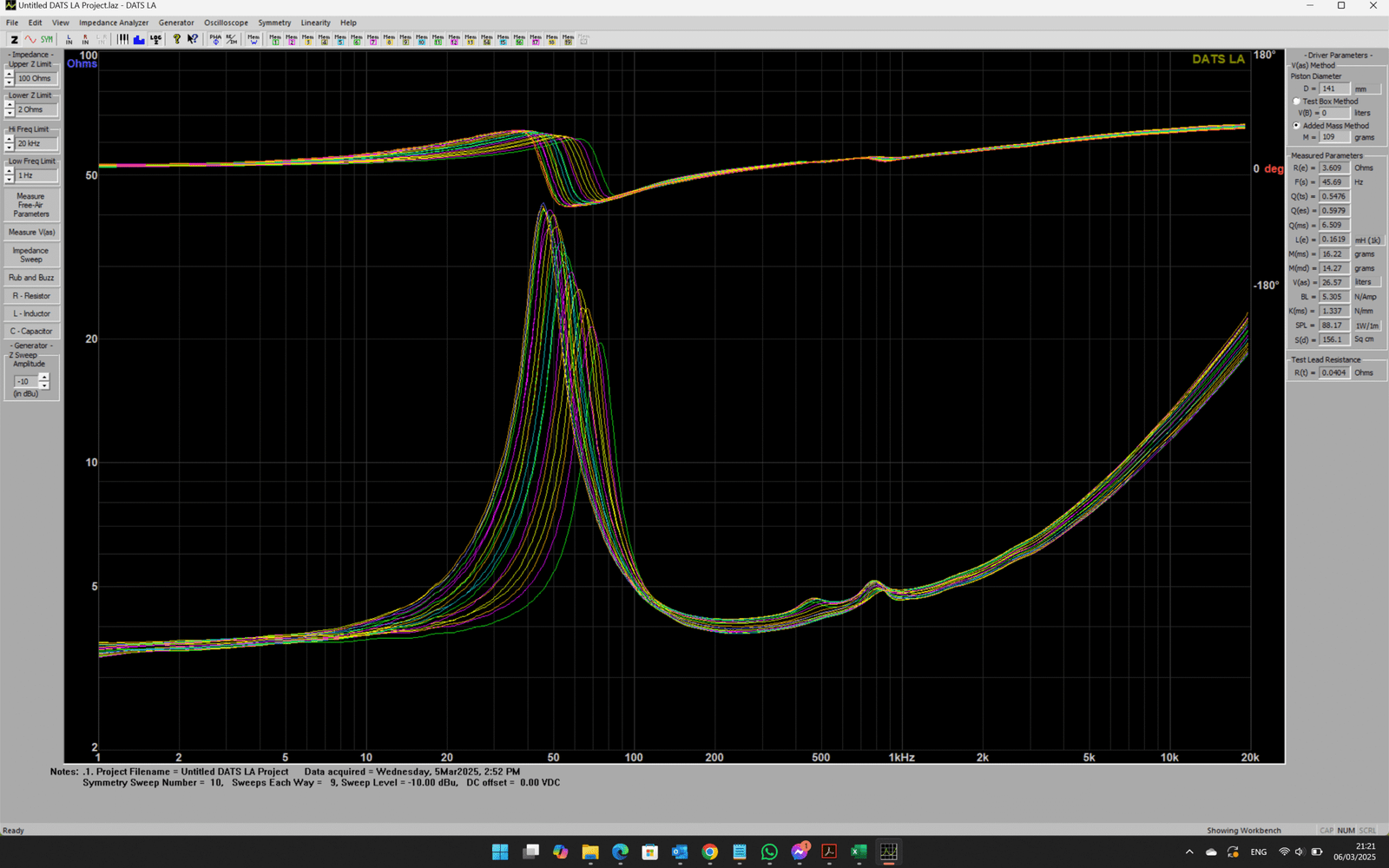Viewport: 1389px width, 868px height.
Task: Click the Windows Start button
Action: pyautogui.click(x=500, y=852)
